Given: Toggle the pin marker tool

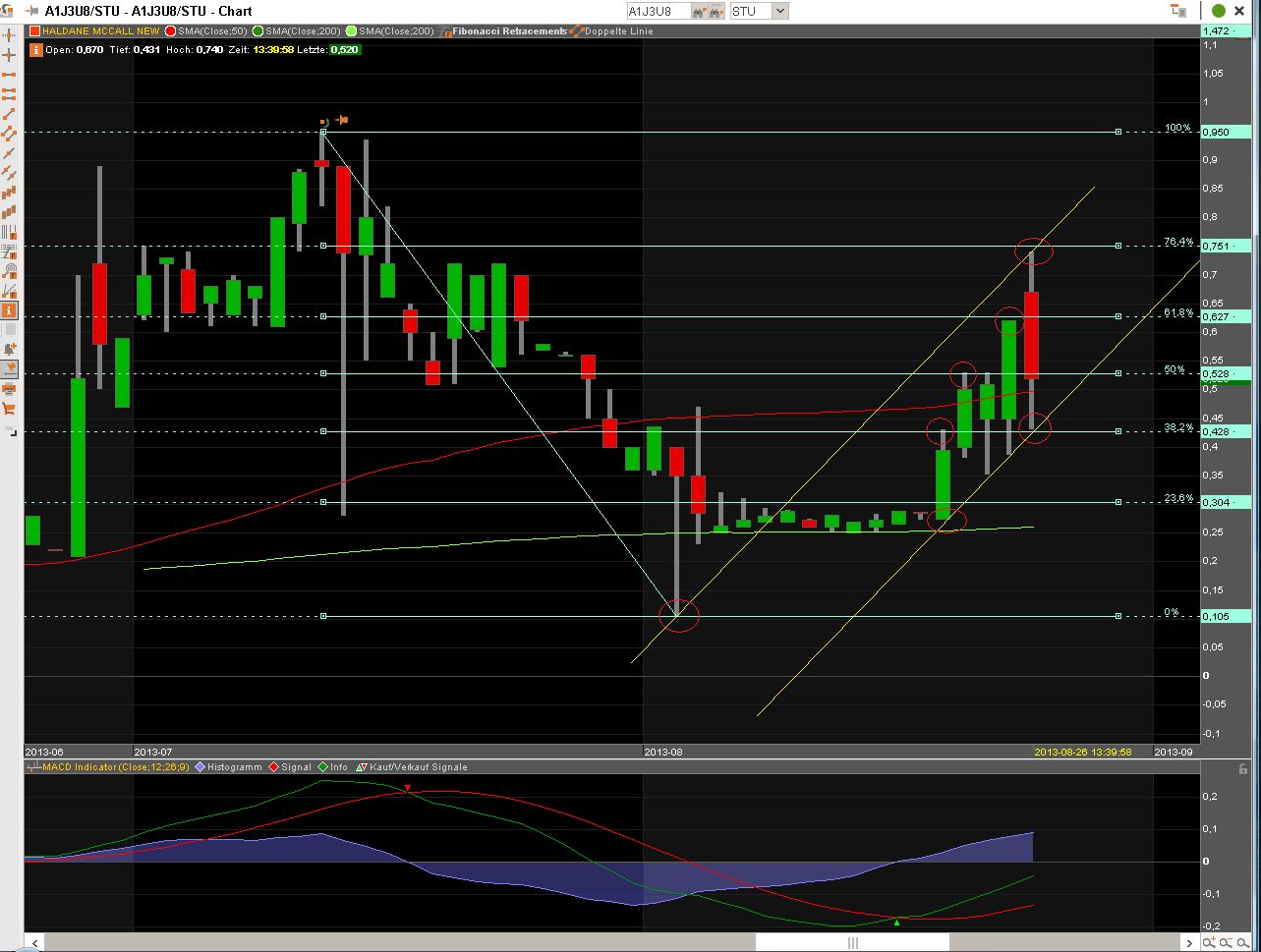Looking at the screenshot, I should coord(10,369).
